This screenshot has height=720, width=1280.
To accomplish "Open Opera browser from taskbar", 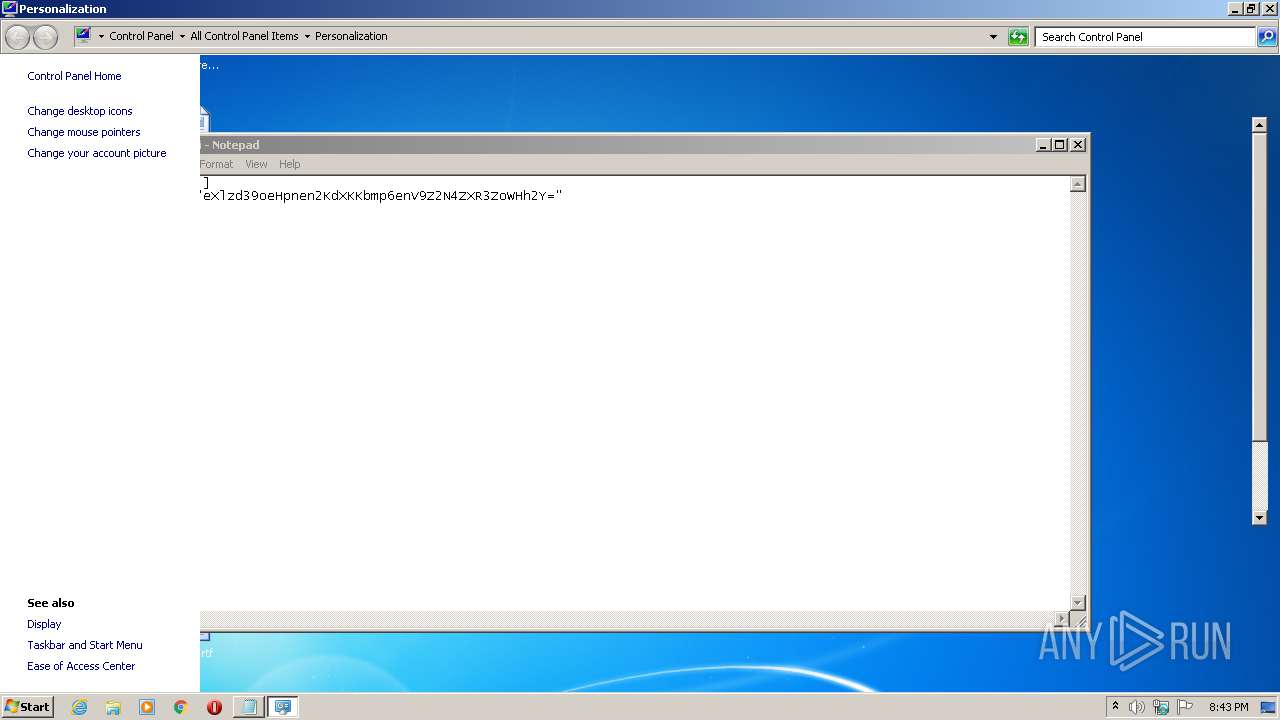I will pyautogui.click(x=214, y=707).
